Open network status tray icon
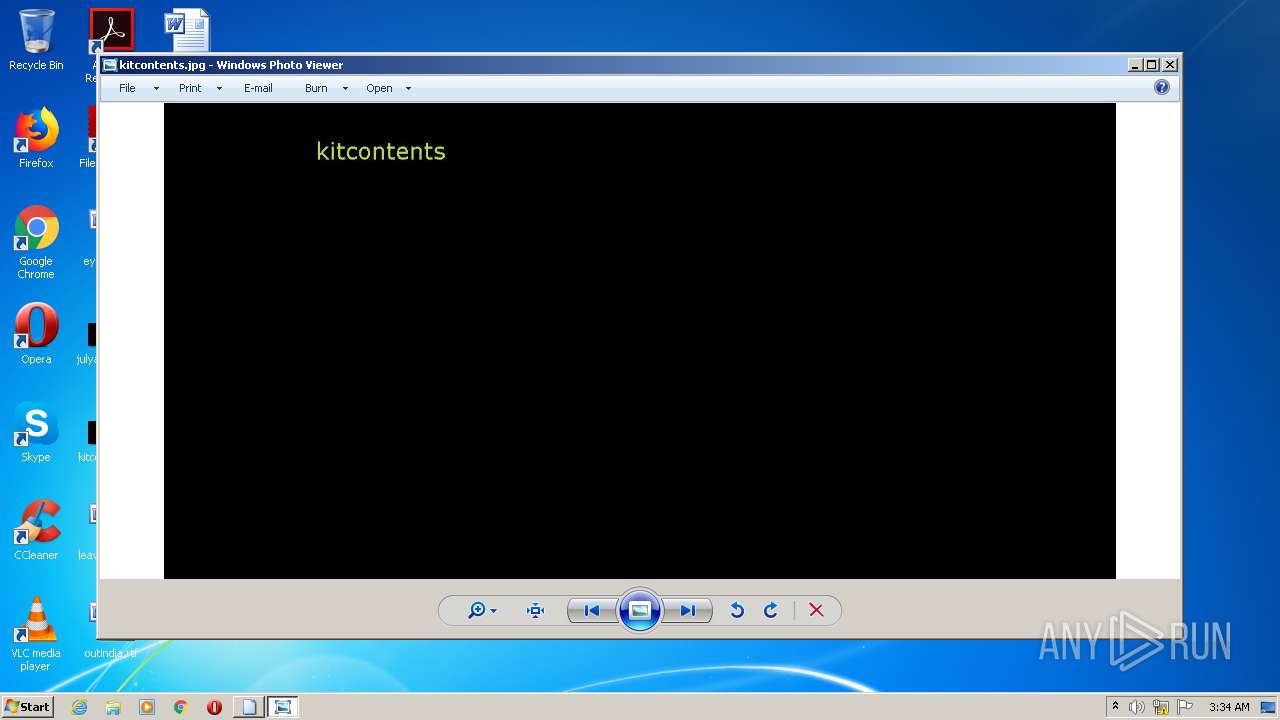Screen dimensions: 1280x720 (x=1161, y=707)
